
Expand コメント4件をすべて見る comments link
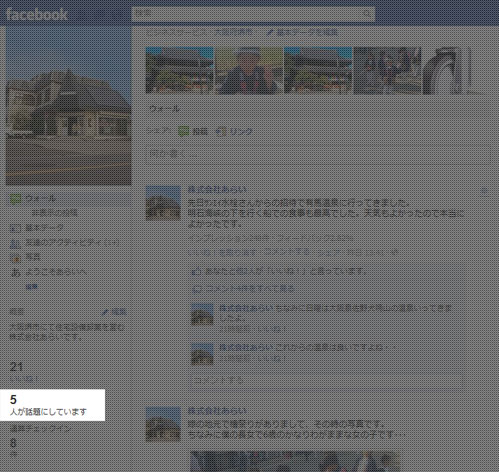[249, 288]
